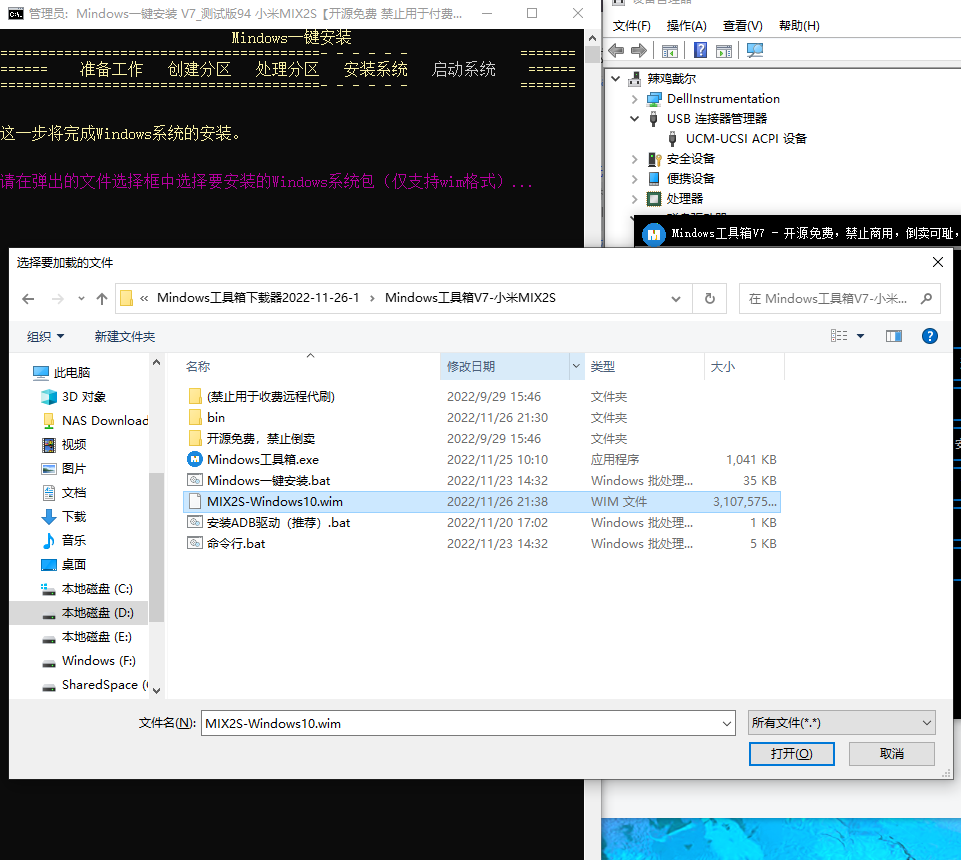This screenshot has width=961, height=860.
Task: Select the bin folder
Action: click(216, 417)
